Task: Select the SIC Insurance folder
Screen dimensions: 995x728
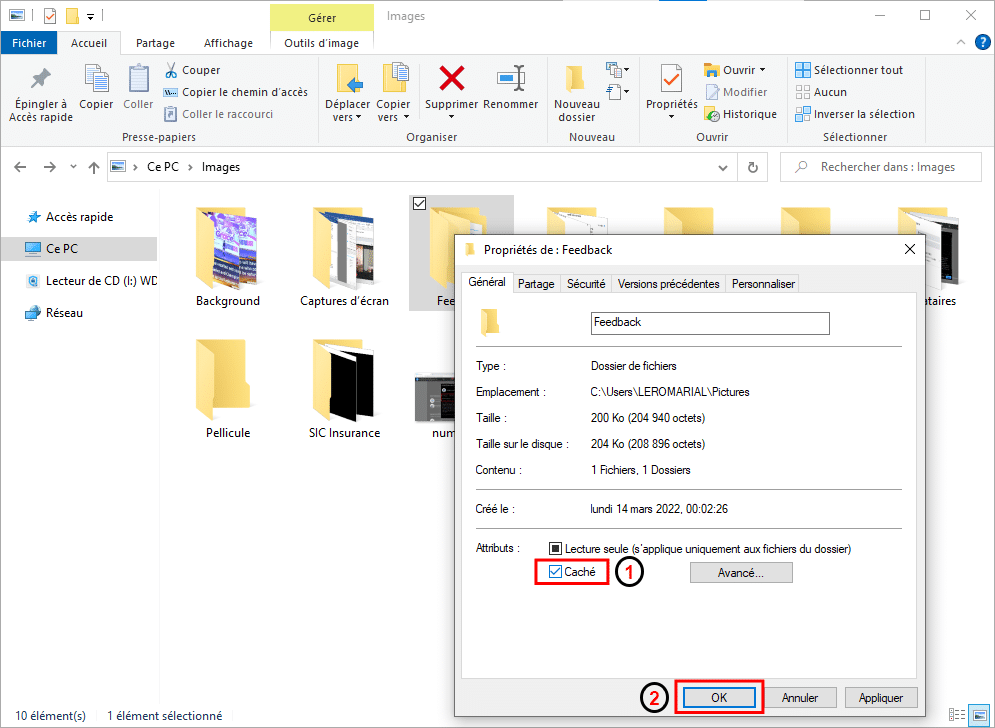Action: point(345,388)
